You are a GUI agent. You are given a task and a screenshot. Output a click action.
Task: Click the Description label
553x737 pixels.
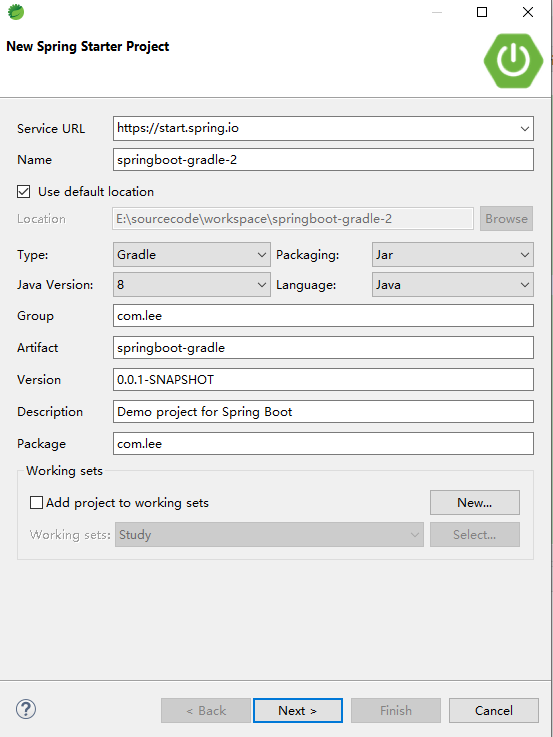point(50,412)
